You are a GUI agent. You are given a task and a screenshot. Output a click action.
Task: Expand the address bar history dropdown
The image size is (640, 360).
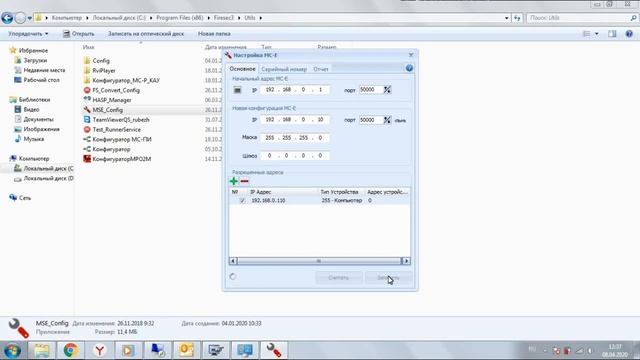click(x=507, y=18)
